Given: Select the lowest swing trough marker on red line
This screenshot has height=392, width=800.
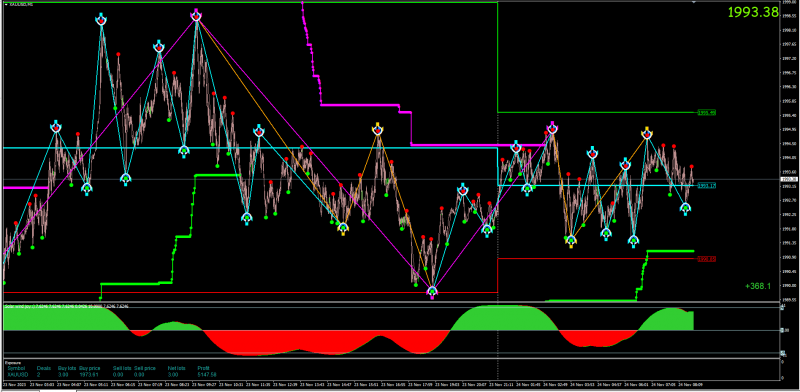Looking at the screenshot, I should (x=433, y=292).
